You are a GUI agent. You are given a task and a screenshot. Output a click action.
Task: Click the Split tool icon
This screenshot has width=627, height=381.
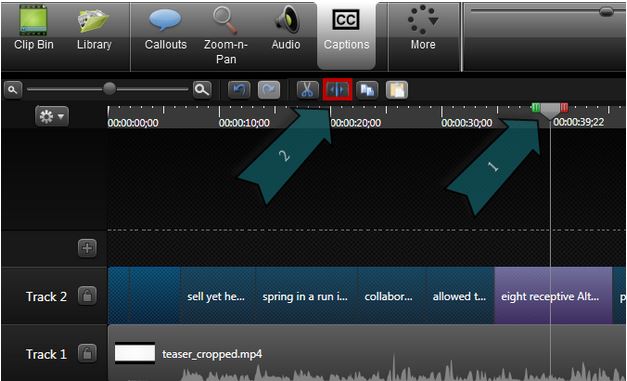pos(337,90)
